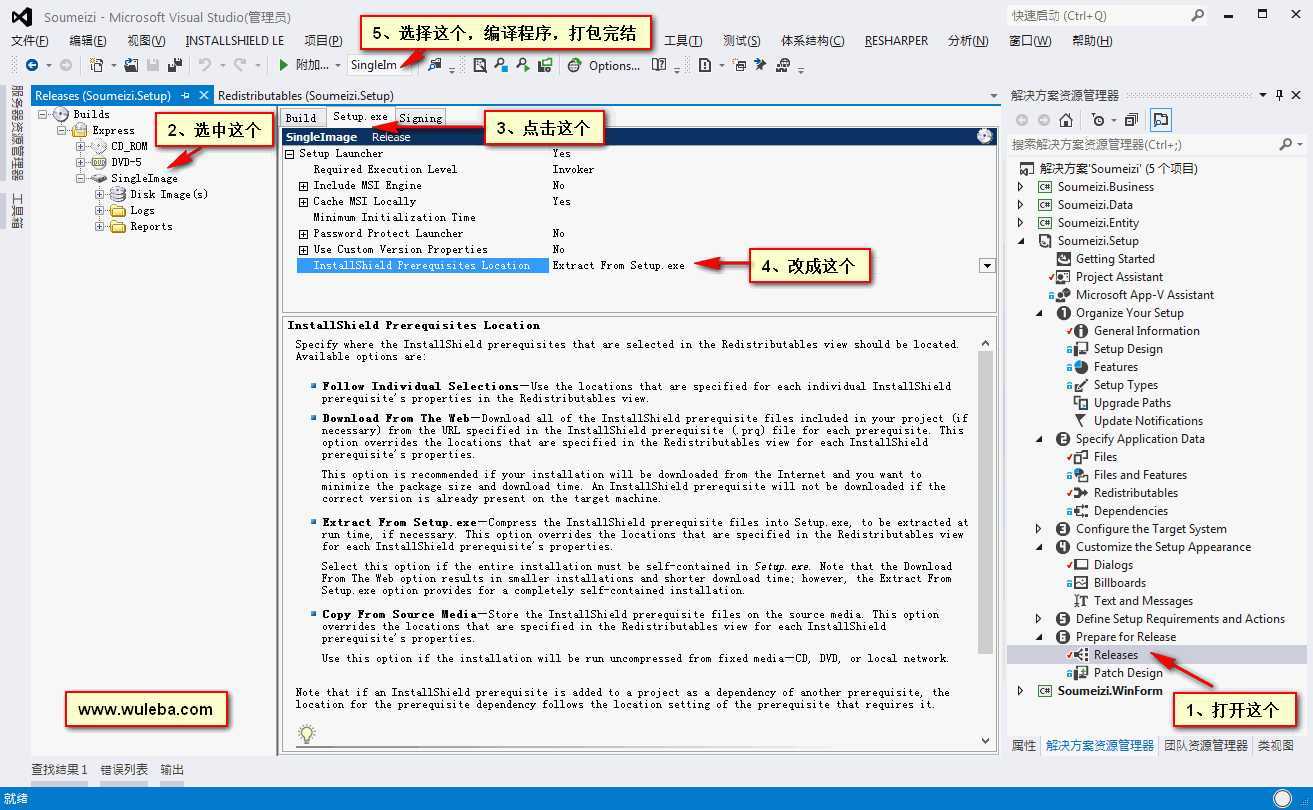Select Project Assistant tree item

click(1119, 277)
